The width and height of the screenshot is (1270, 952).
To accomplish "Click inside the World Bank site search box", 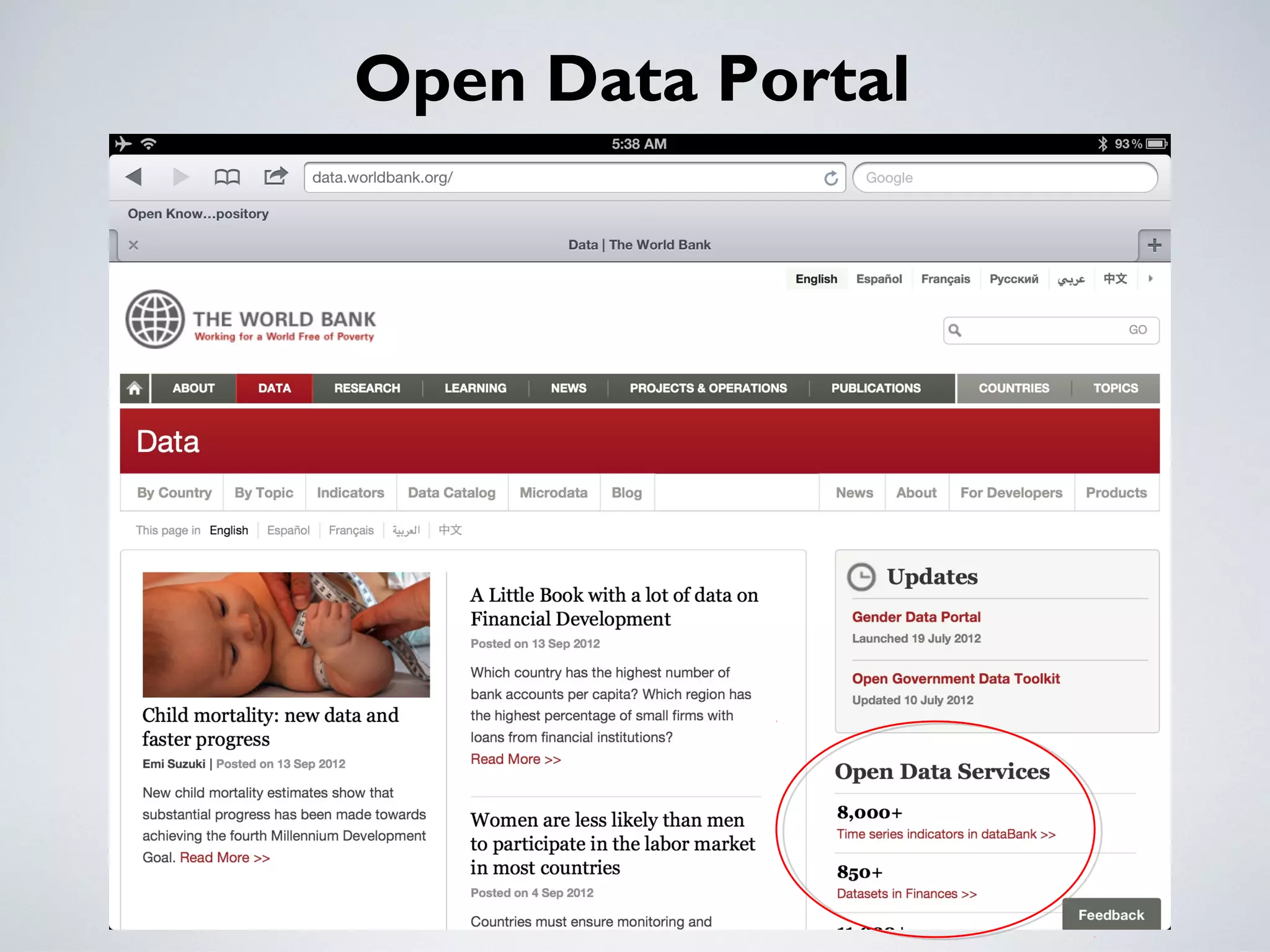I will [x=1051, y=330].
